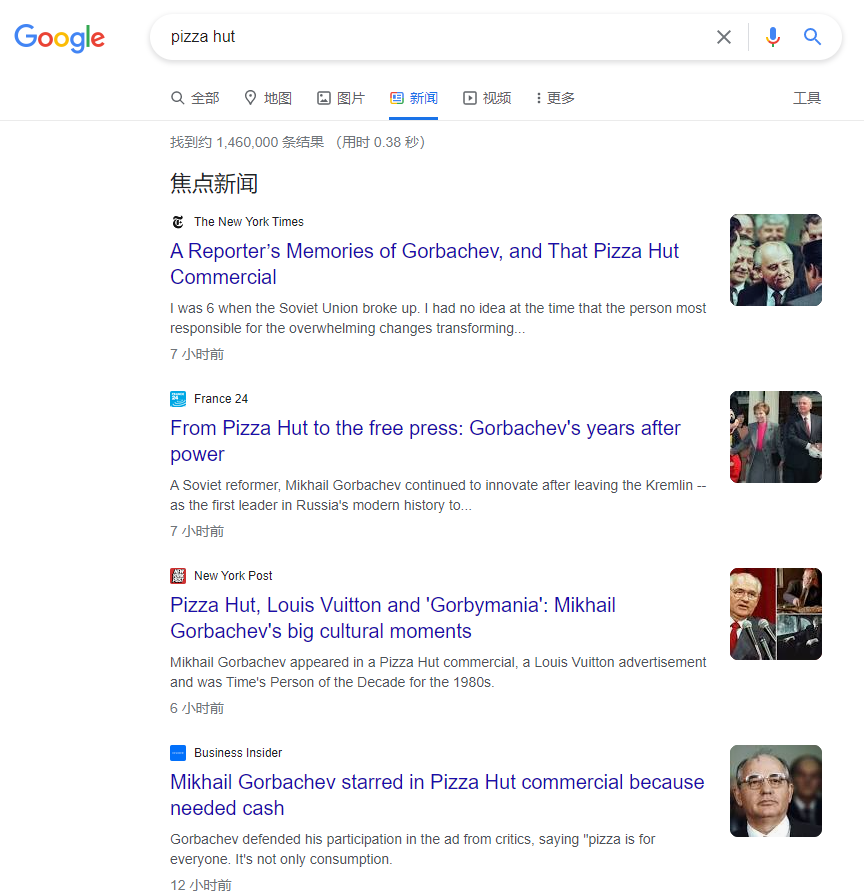The image size is (864, 896).
Task: Click the France 24 favicon
Action: tap(178, 399)
